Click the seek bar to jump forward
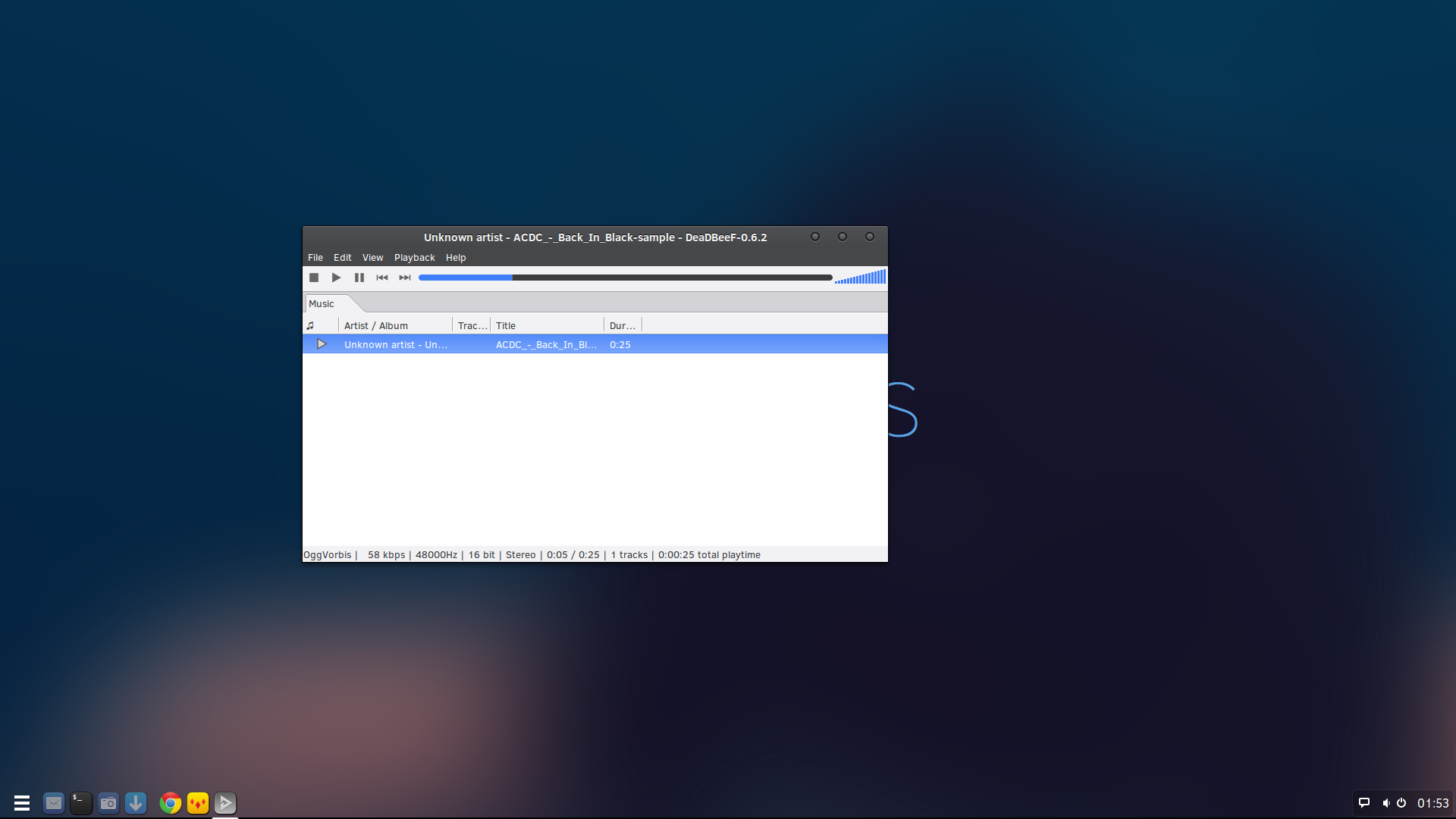This screenshot has height=819, width=1456. point(626,278)
